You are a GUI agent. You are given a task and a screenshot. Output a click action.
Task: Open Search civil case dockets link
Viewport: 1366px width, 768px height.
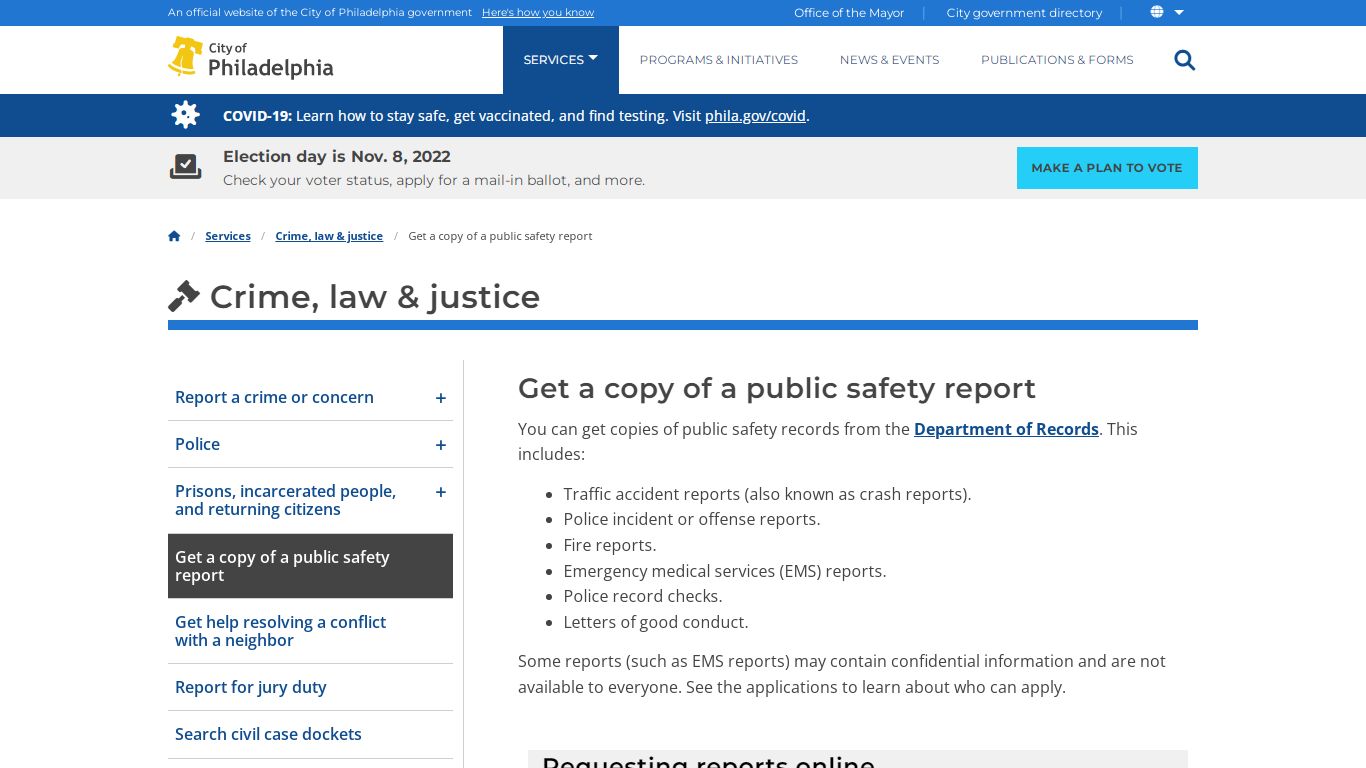coord(268,734)
